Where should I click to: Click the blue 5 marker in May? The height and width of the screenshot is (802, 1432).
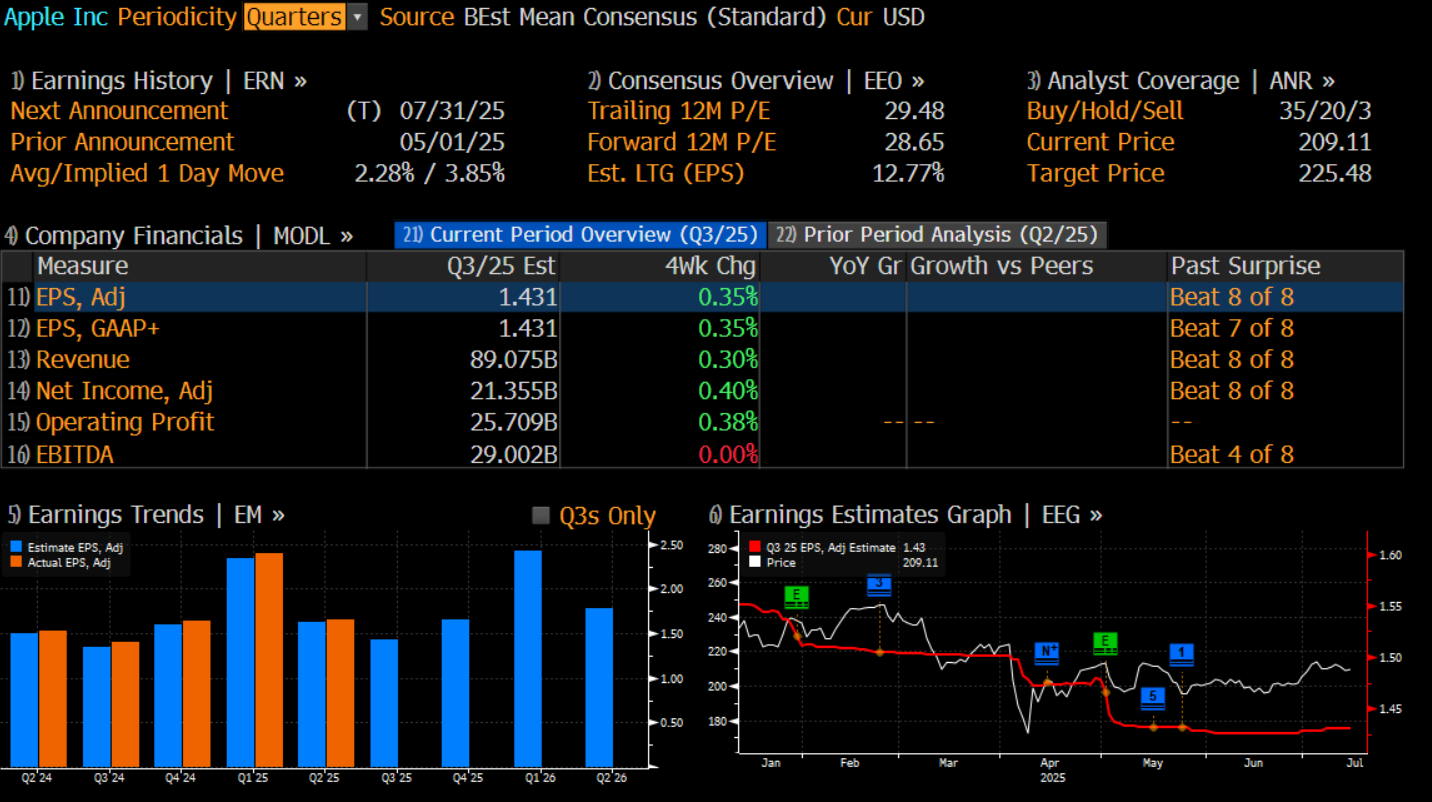[1153, 698]
